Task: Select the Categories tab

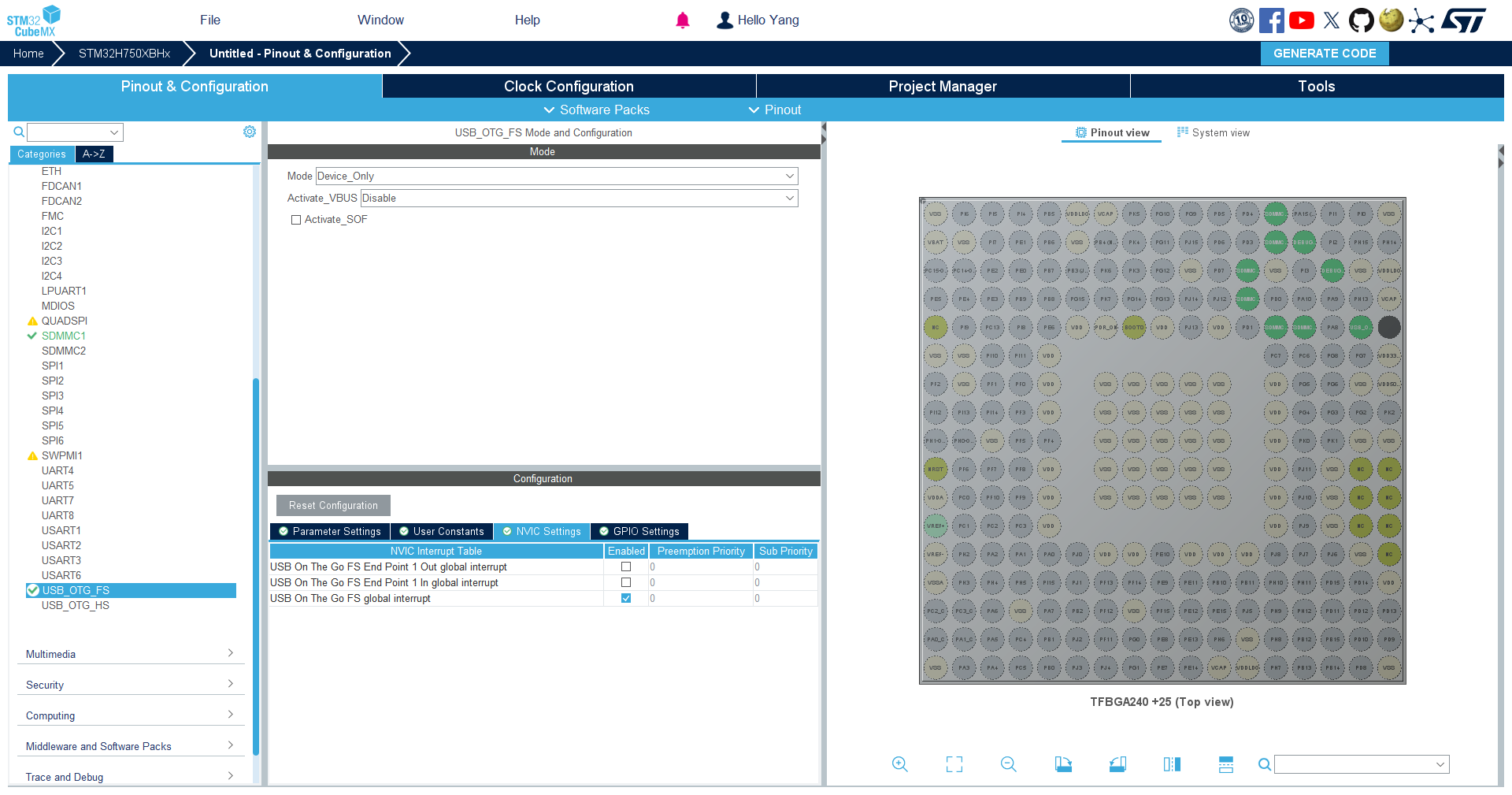Action: pos(42,154)
